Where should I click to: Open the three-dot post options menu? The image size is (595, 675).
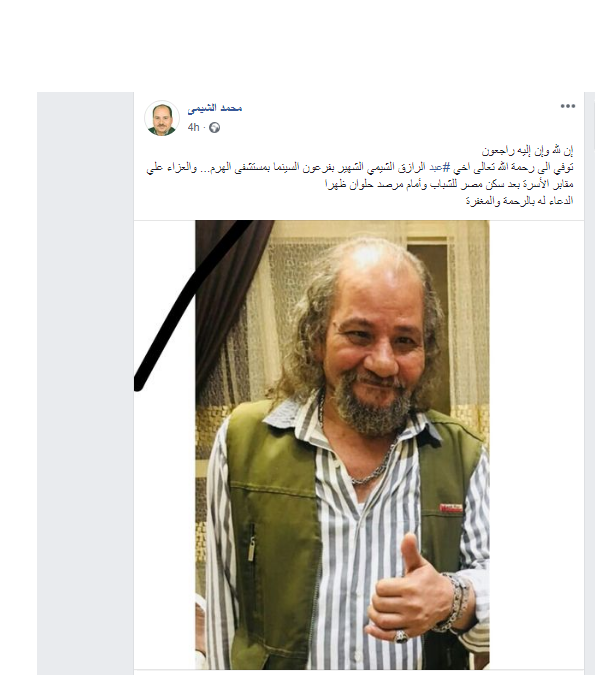click(567, 106)
